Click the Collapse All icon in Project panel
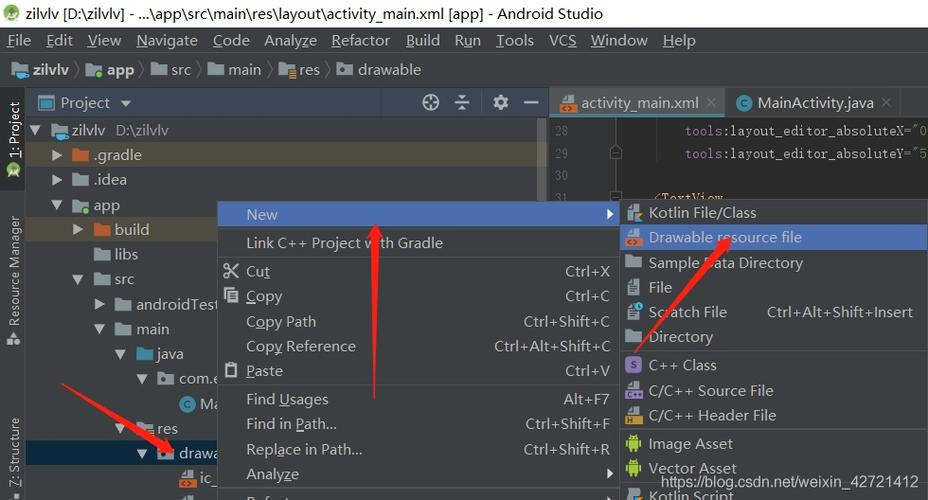The height and width of the screenshot is (500, 928). pyautogui.click(x=462, y=102)
